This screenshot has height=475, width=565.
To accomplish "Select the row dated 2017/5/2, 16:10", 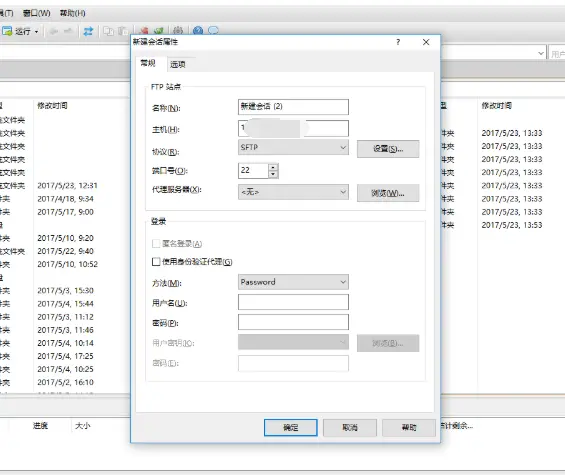I will (65, 382).
